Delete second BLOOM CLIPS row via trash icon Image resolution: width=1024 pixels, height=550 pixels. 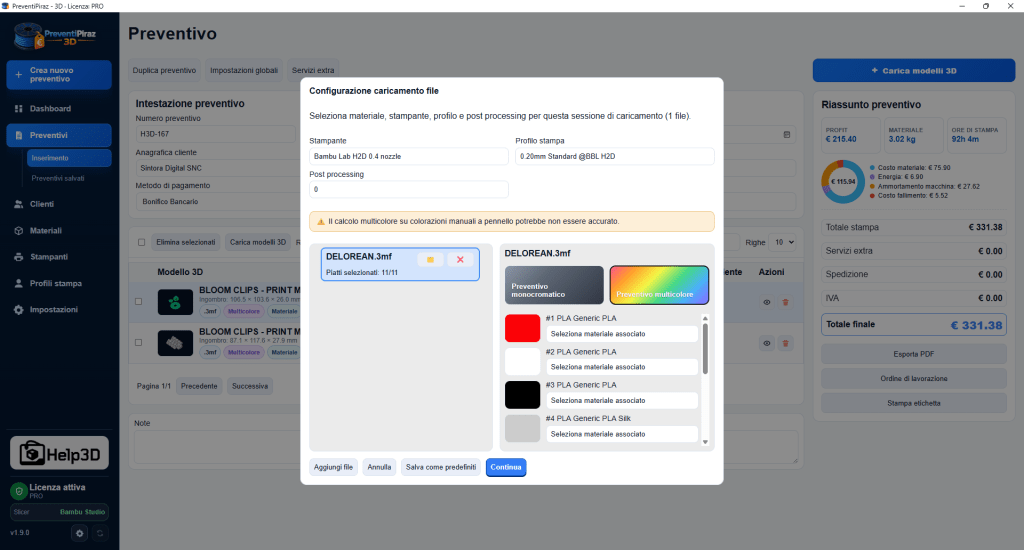(786, 343)
